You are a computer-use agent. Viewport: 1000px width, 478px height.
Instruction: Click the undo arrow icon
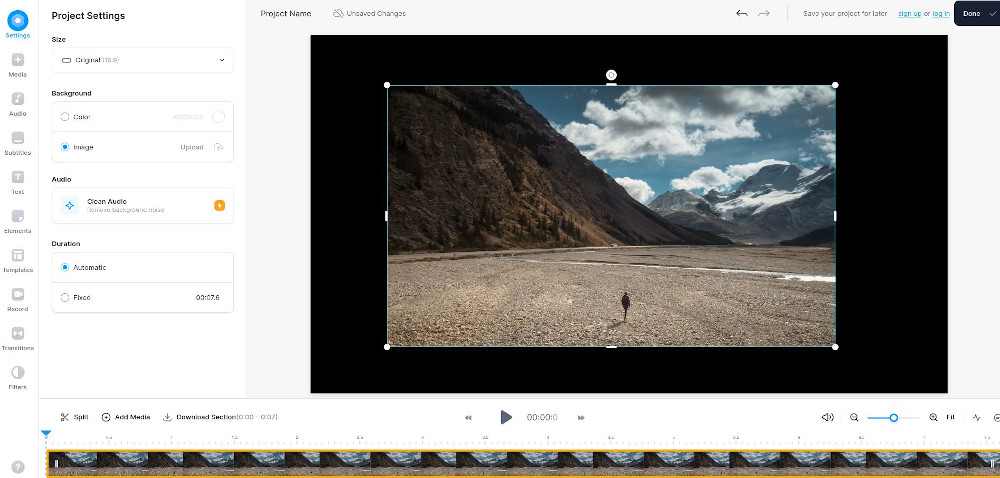pyautogui.click(x=741, y=13)
